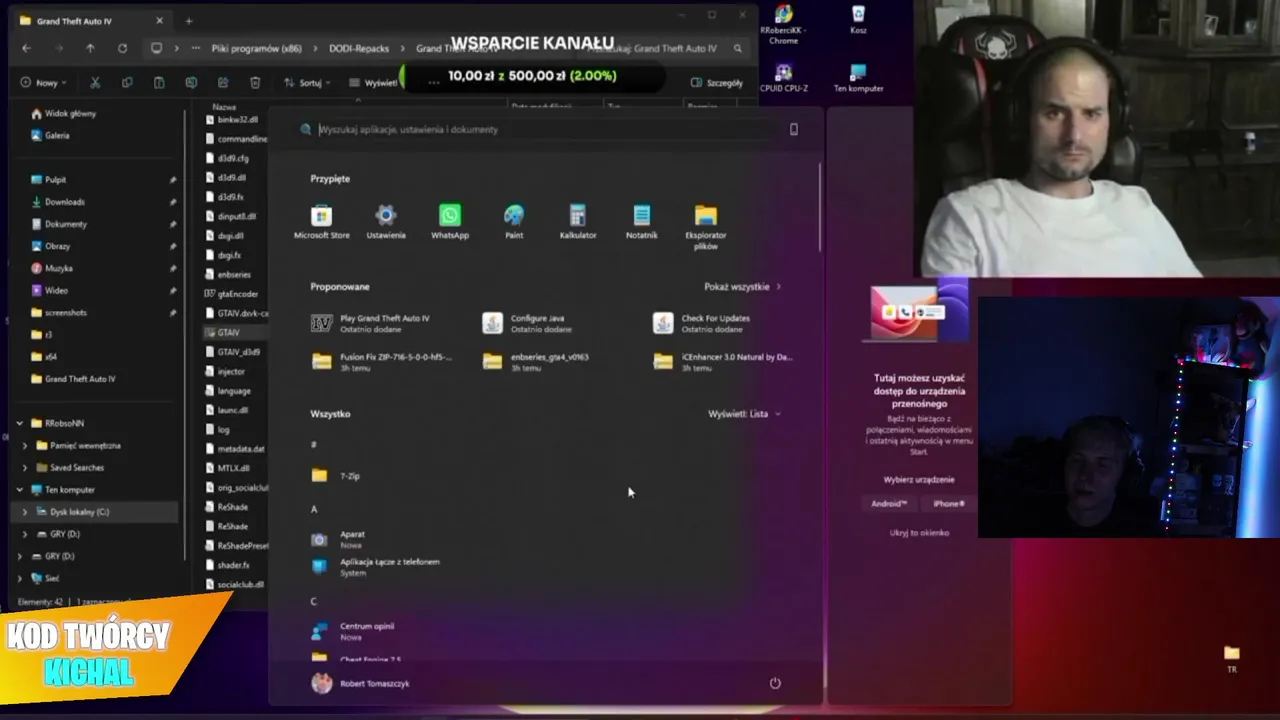Open Centrum opinii app
Screen dimensions: 1280x720
click(353, 631)
